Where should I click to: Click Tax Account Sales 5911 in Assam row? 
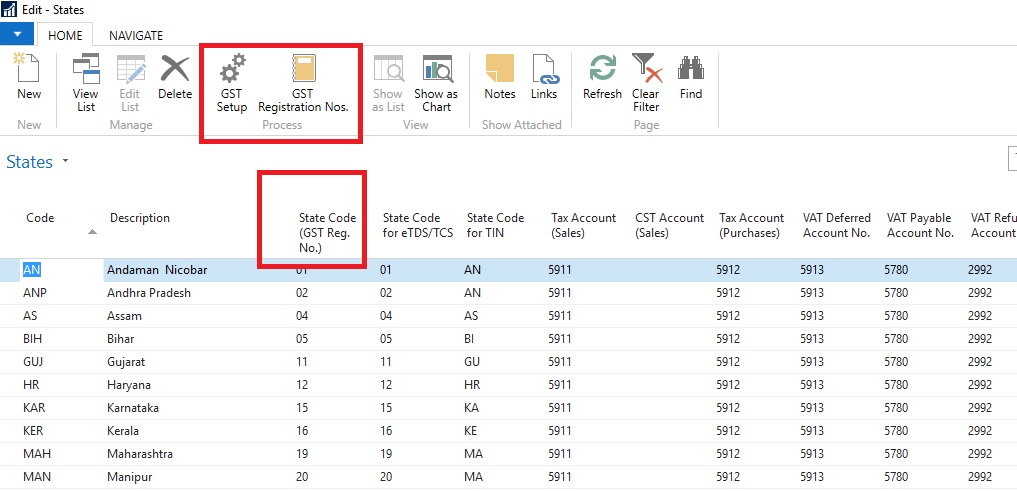(559, 316)
